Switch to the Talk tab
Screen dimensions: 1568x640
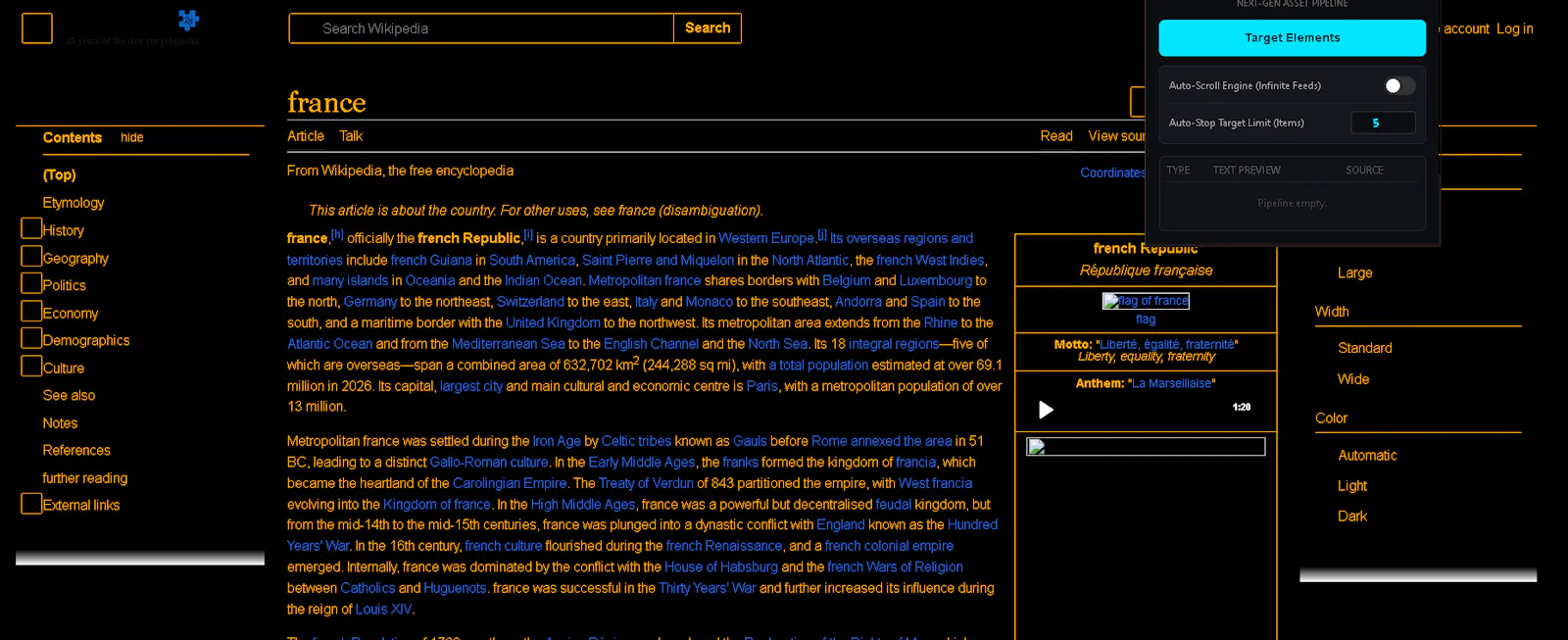coord(351,136)
